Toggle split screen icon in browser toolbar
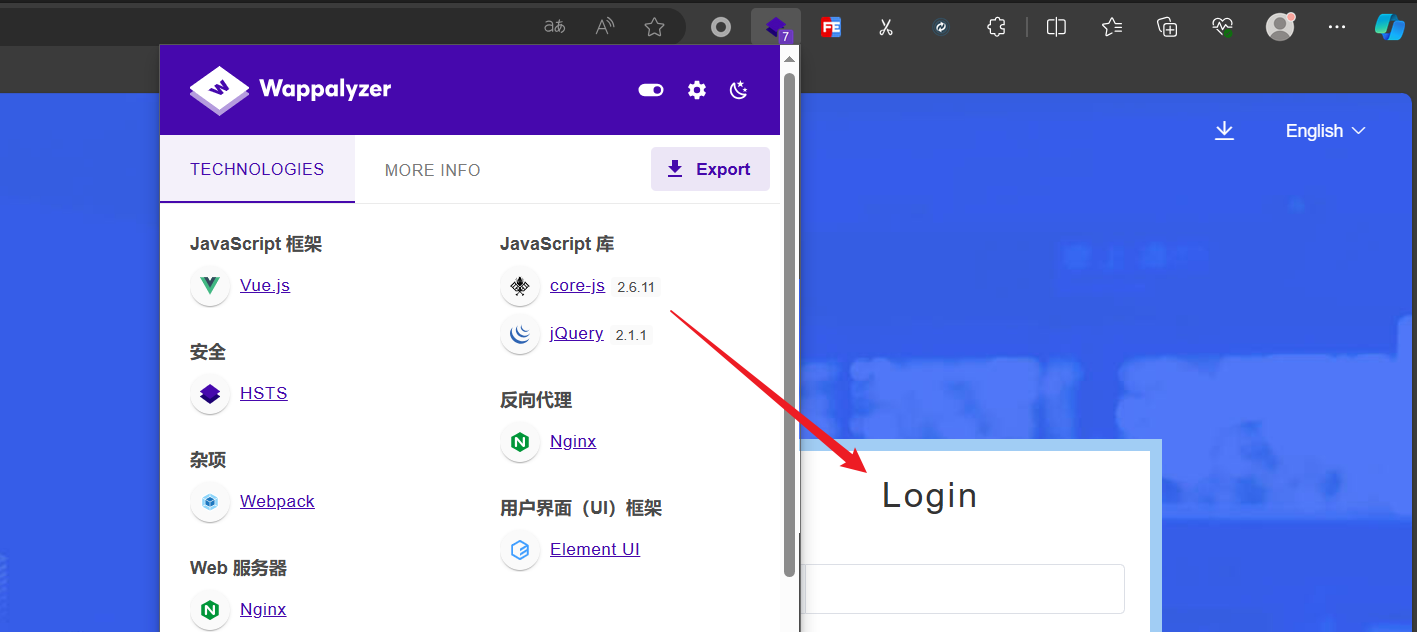 pyautogui.click(x=1056, y=27)
